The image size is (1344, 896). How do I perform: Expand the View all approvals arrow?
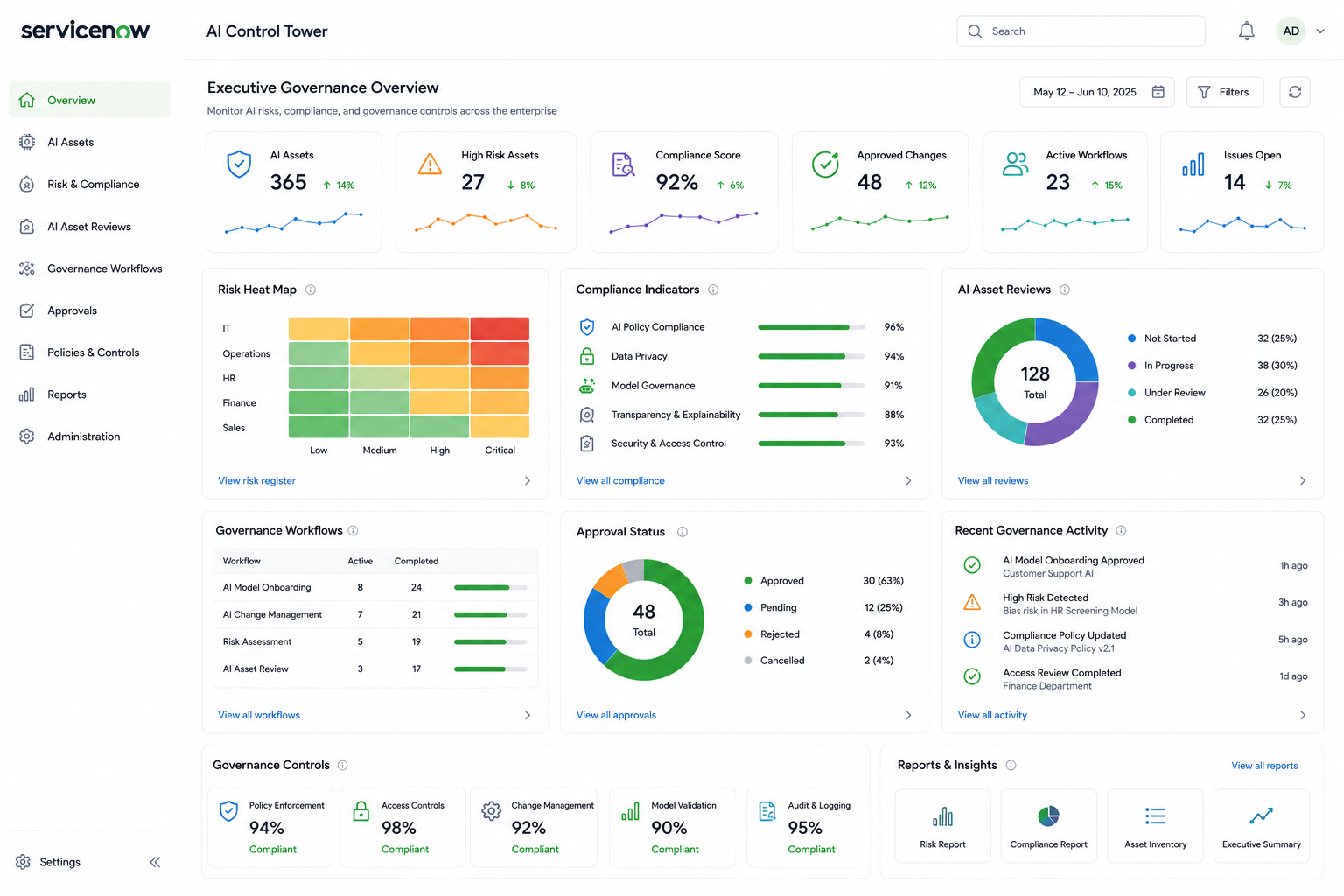[x=908, y=715]
